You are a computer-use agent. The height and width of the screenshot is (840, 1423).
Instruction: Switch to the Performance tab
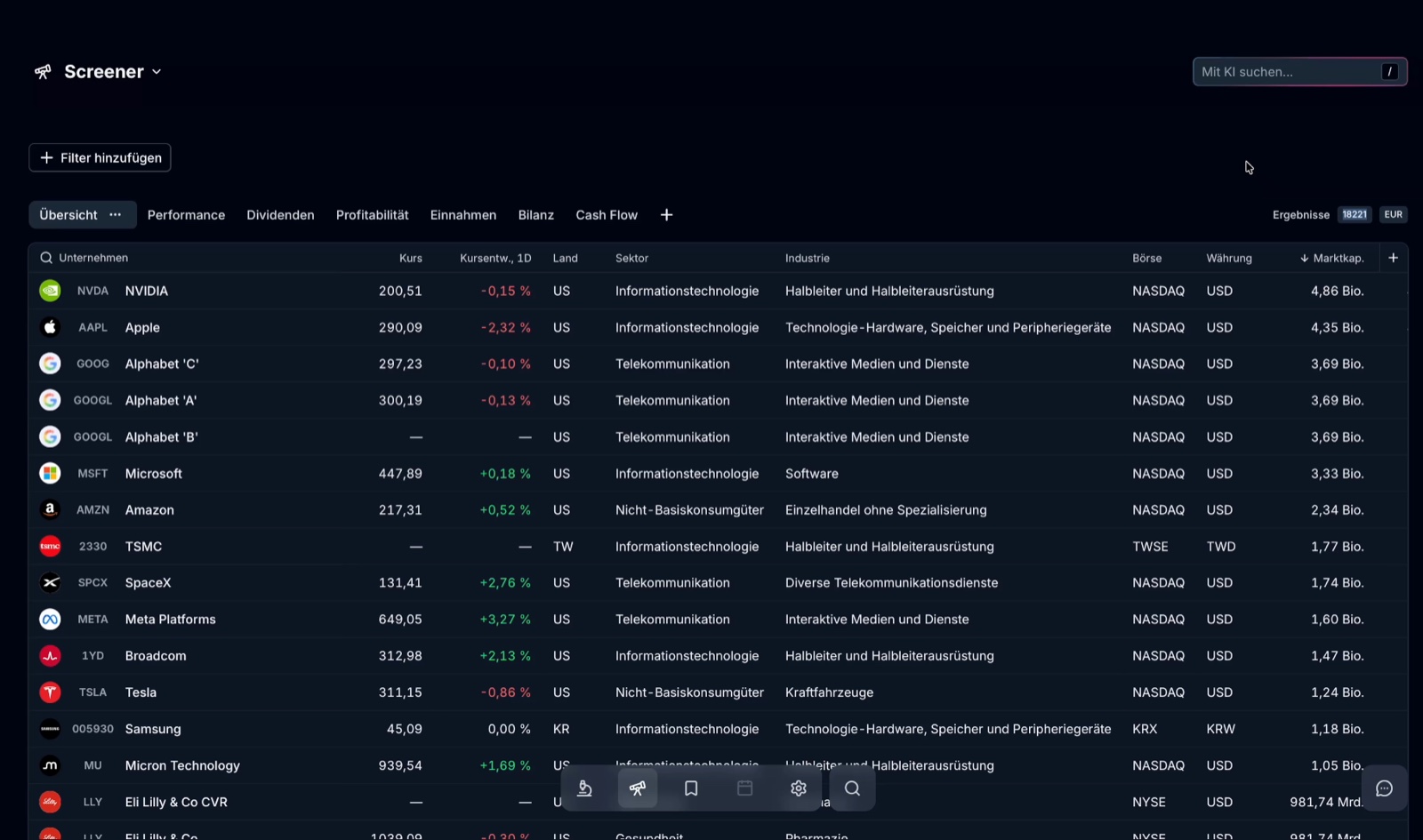(186, 215)
